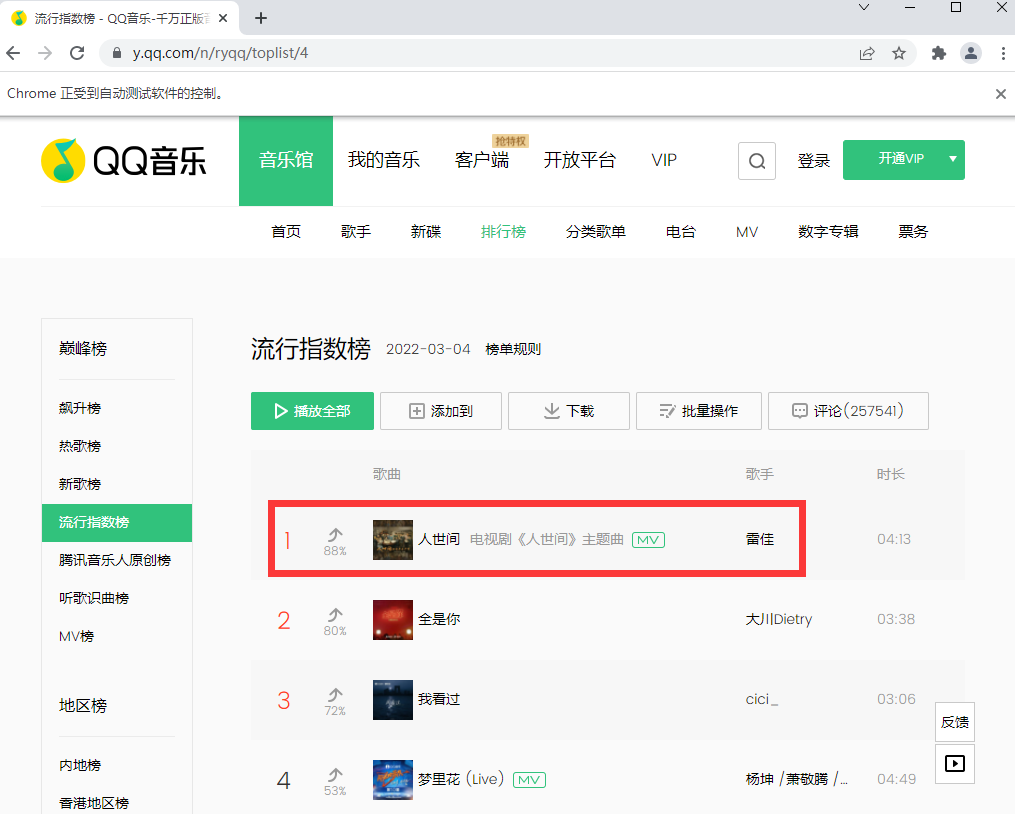Open the 腾讯音乐人原创榜 chart

[x=115, y=560]
